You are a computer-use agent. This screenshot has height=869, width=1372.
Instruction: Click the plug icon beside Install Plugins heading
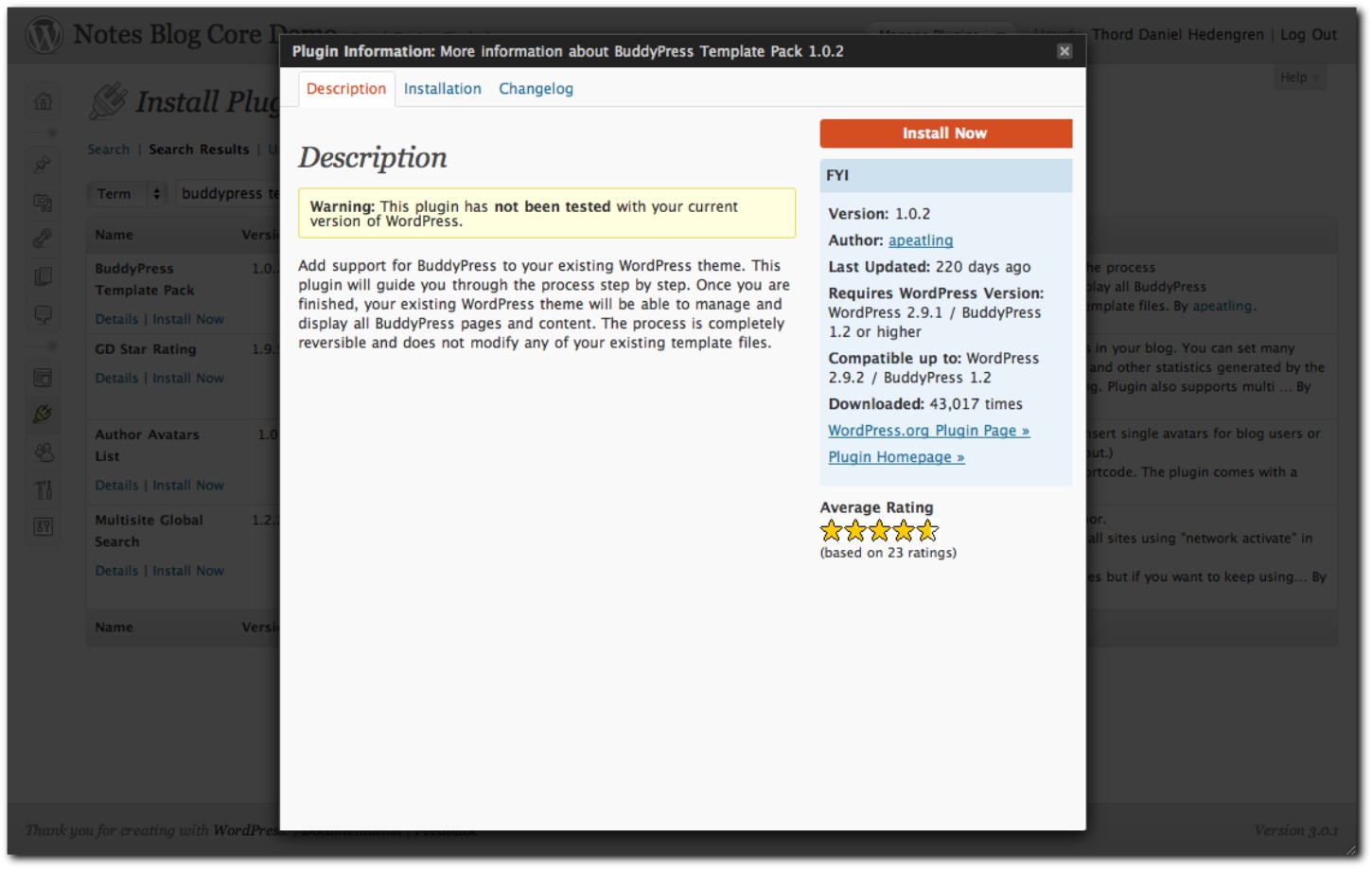[x=108, y=101]
